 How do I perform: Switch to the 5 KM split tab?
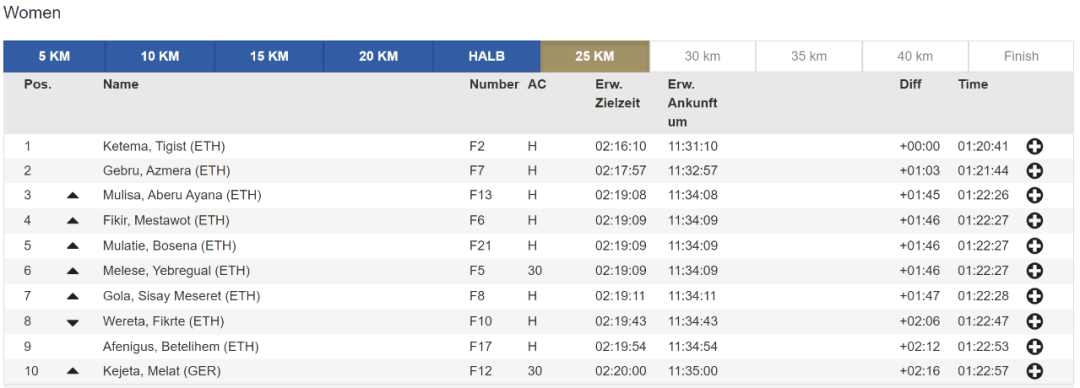[x=54, y=57]
